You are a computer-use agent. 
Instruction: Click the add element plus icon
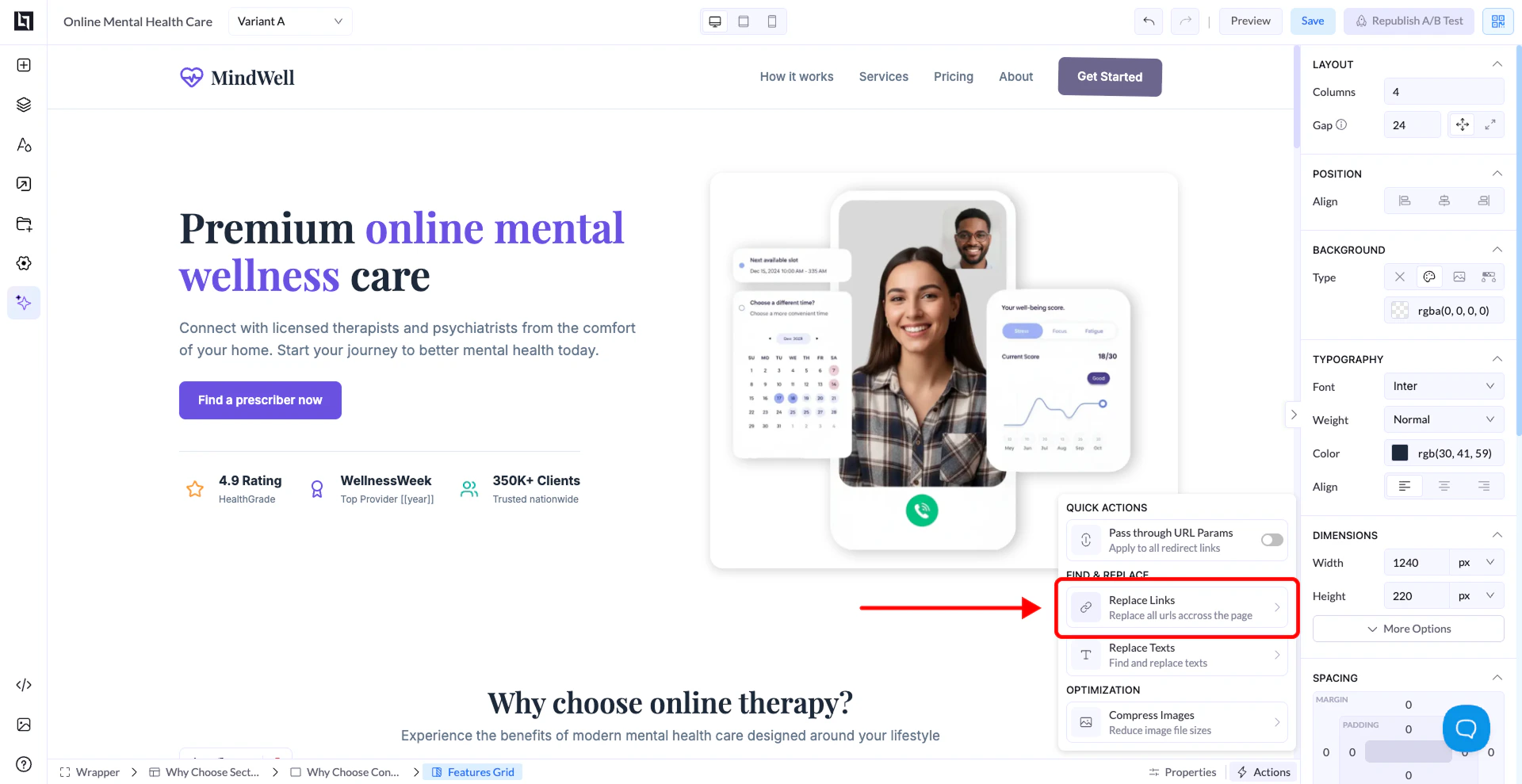[24, 65]
